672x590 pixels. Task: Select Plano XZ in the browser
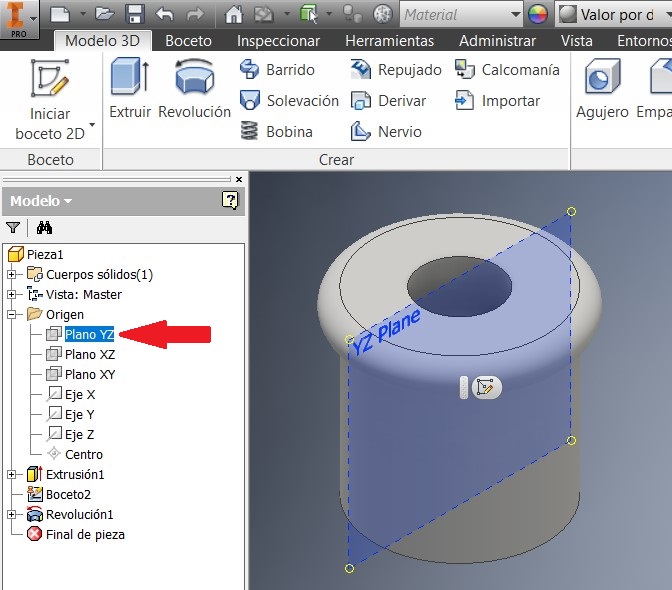[x=90, y=354]
